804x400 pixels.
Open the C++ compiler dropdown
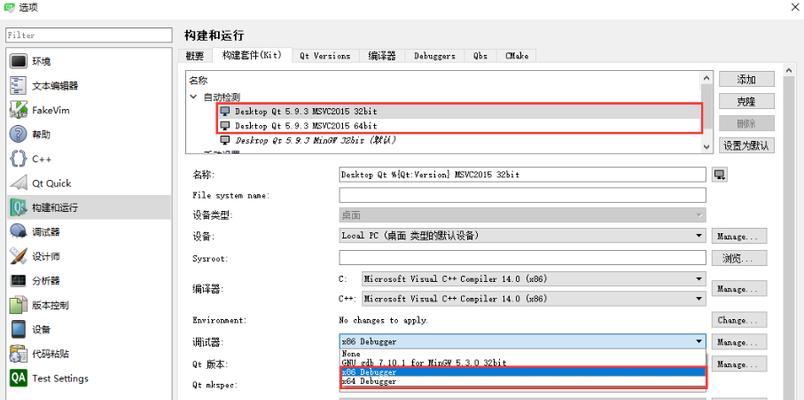[x=534, y=298]
